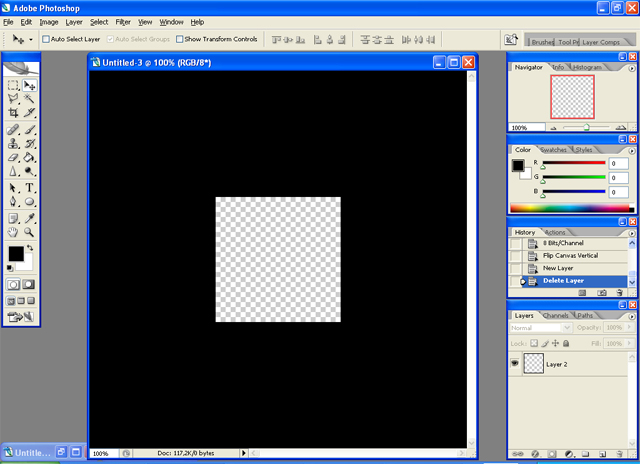The image size is (640, 464).
Task: Select the Brush tool
Action: tap(29, 130)
